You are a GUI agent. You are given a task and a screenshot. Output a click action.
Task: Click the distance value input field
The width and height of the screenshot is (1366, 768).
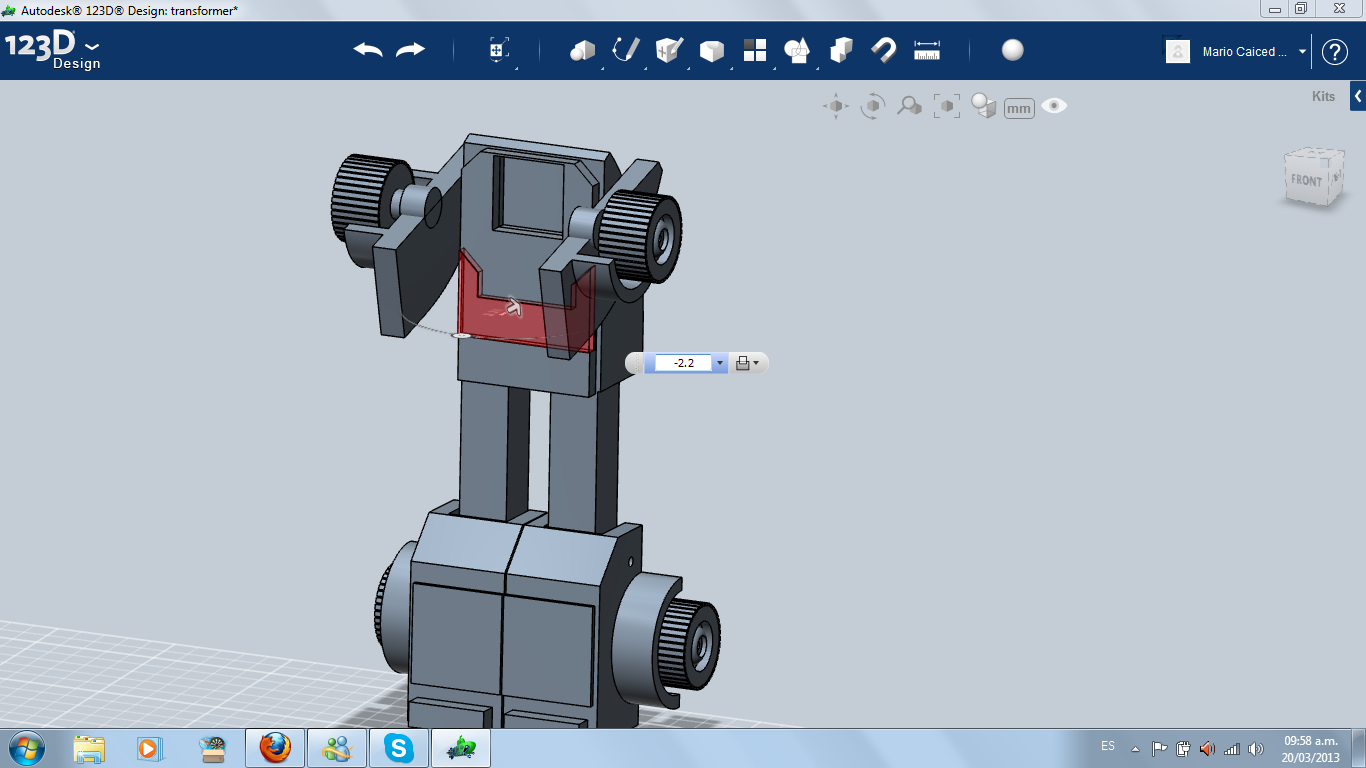coord(684,363)
